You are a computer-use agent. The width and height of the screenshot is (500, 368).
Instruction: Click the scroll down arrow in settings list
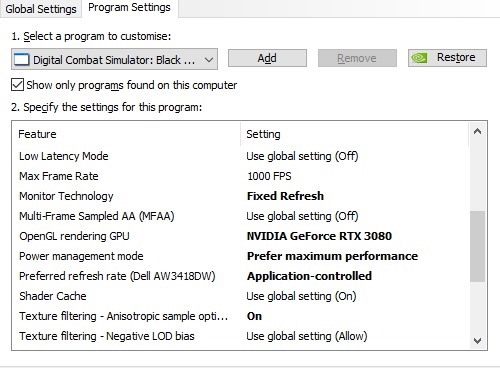coord(477,341)
